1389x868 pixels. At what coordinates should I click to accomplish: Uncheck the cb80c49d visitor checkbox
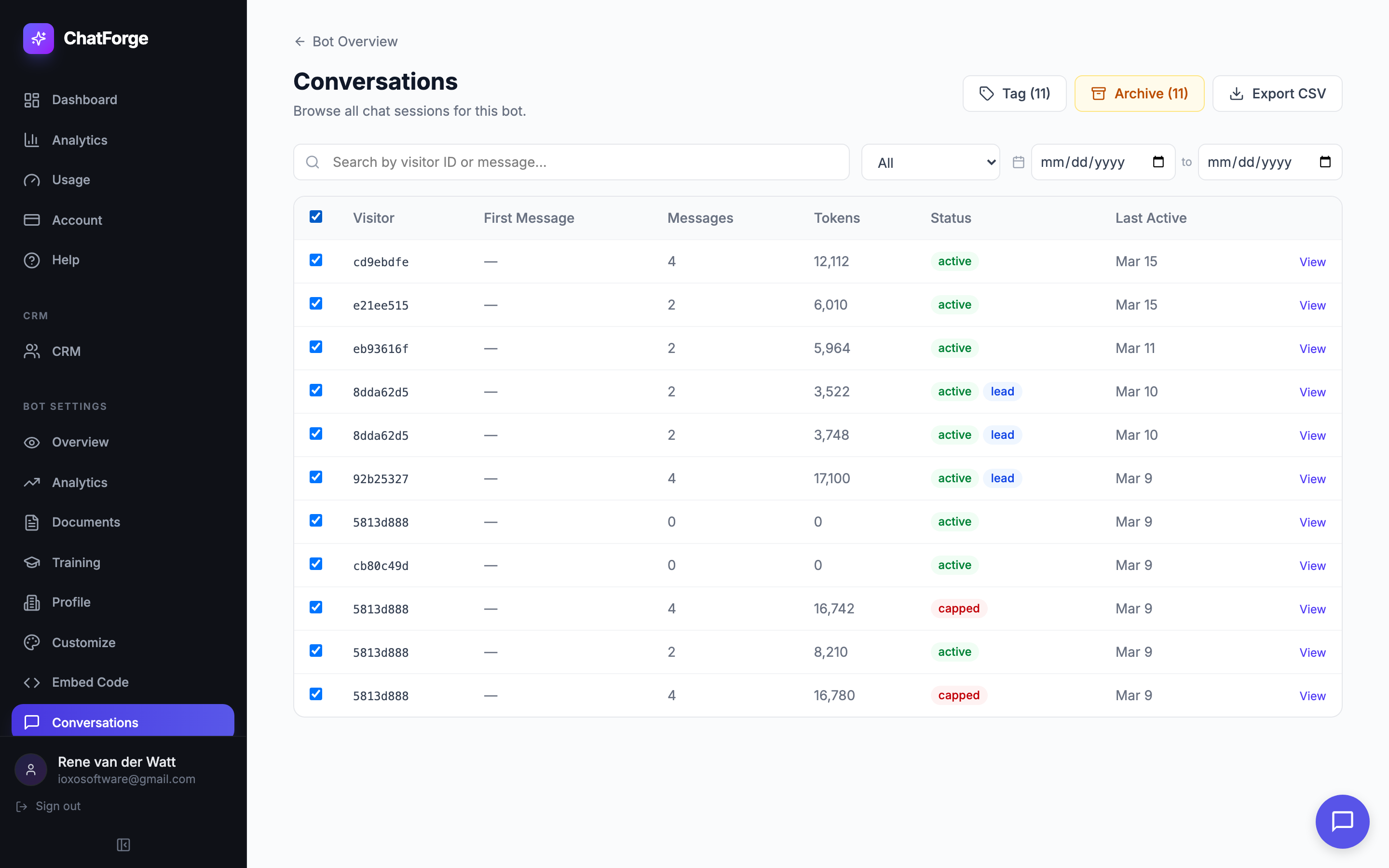(x=316, y=564)
